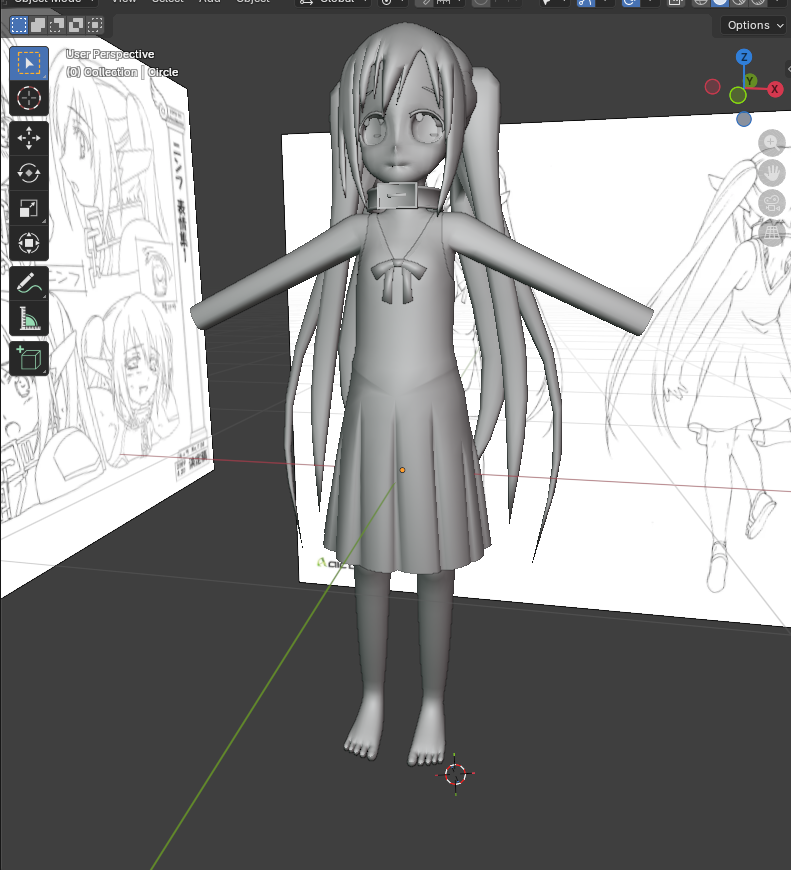Click the negative Z blue gizmo circle

(x=744, y=119)
